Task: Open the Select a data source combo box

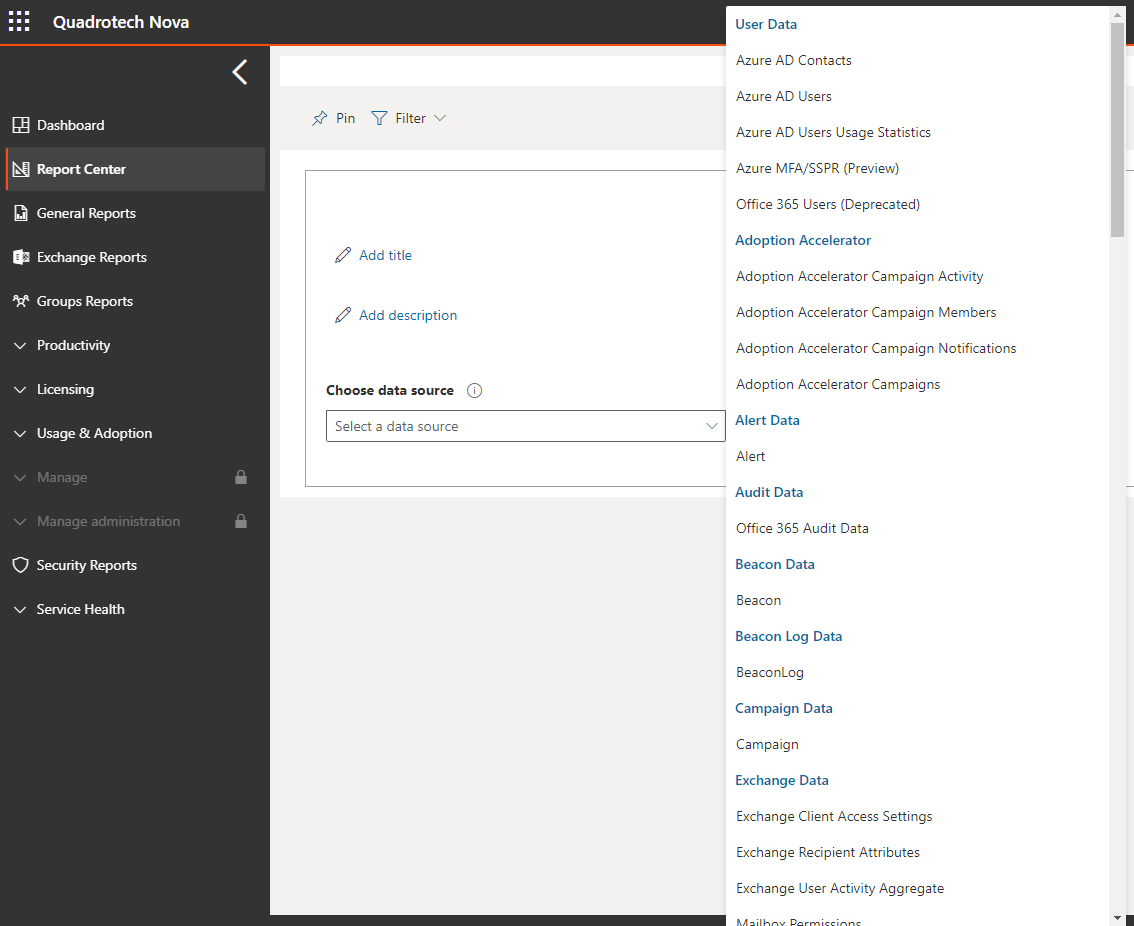Action: [x=526, y=426]
